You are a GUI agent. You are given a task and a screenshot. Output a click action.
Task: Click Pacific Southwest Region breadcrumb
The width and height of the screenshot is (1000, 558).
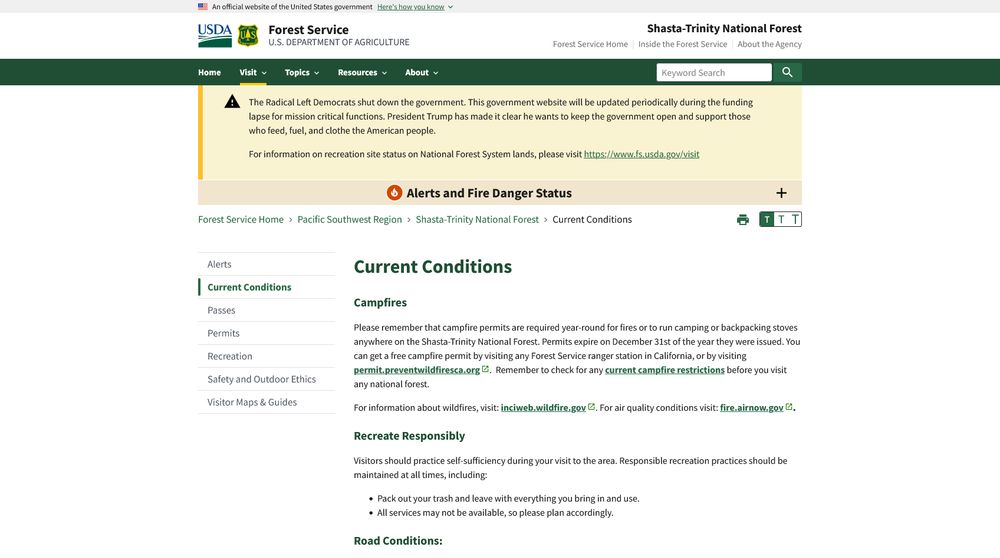coord(349,219)
